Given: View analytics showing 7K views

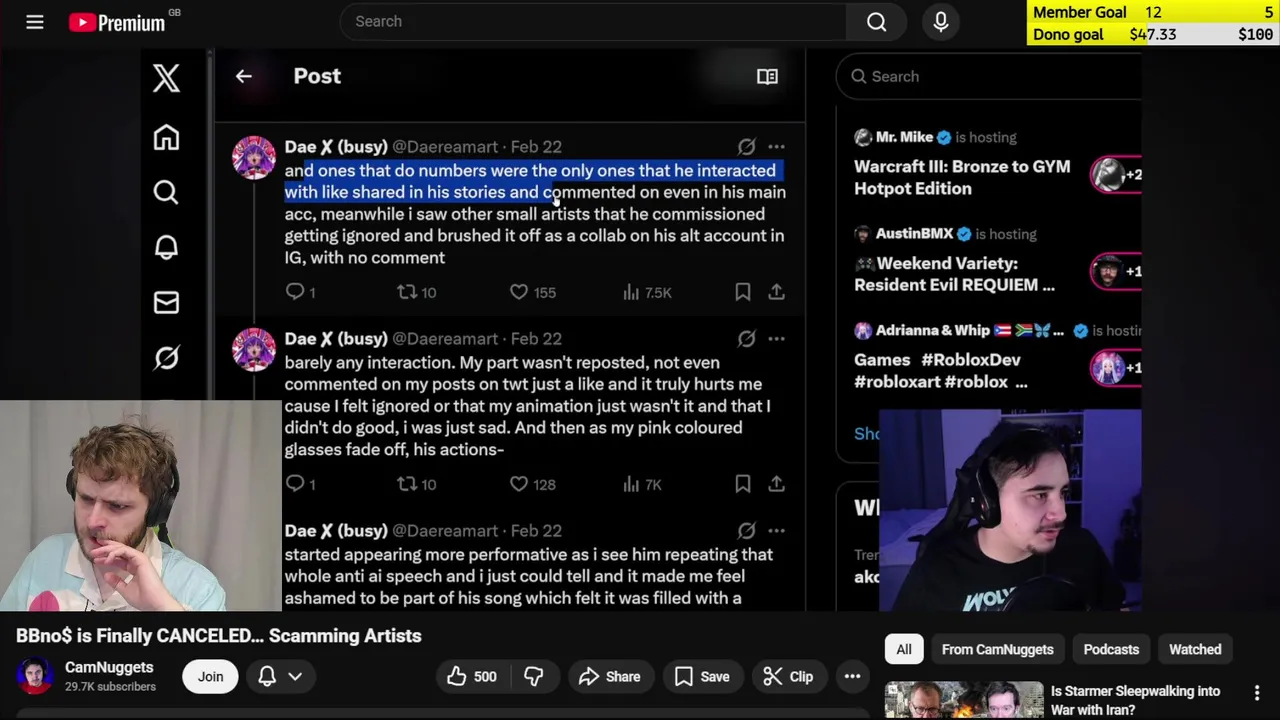Looking at the screenshot, I should coord(642,484).
